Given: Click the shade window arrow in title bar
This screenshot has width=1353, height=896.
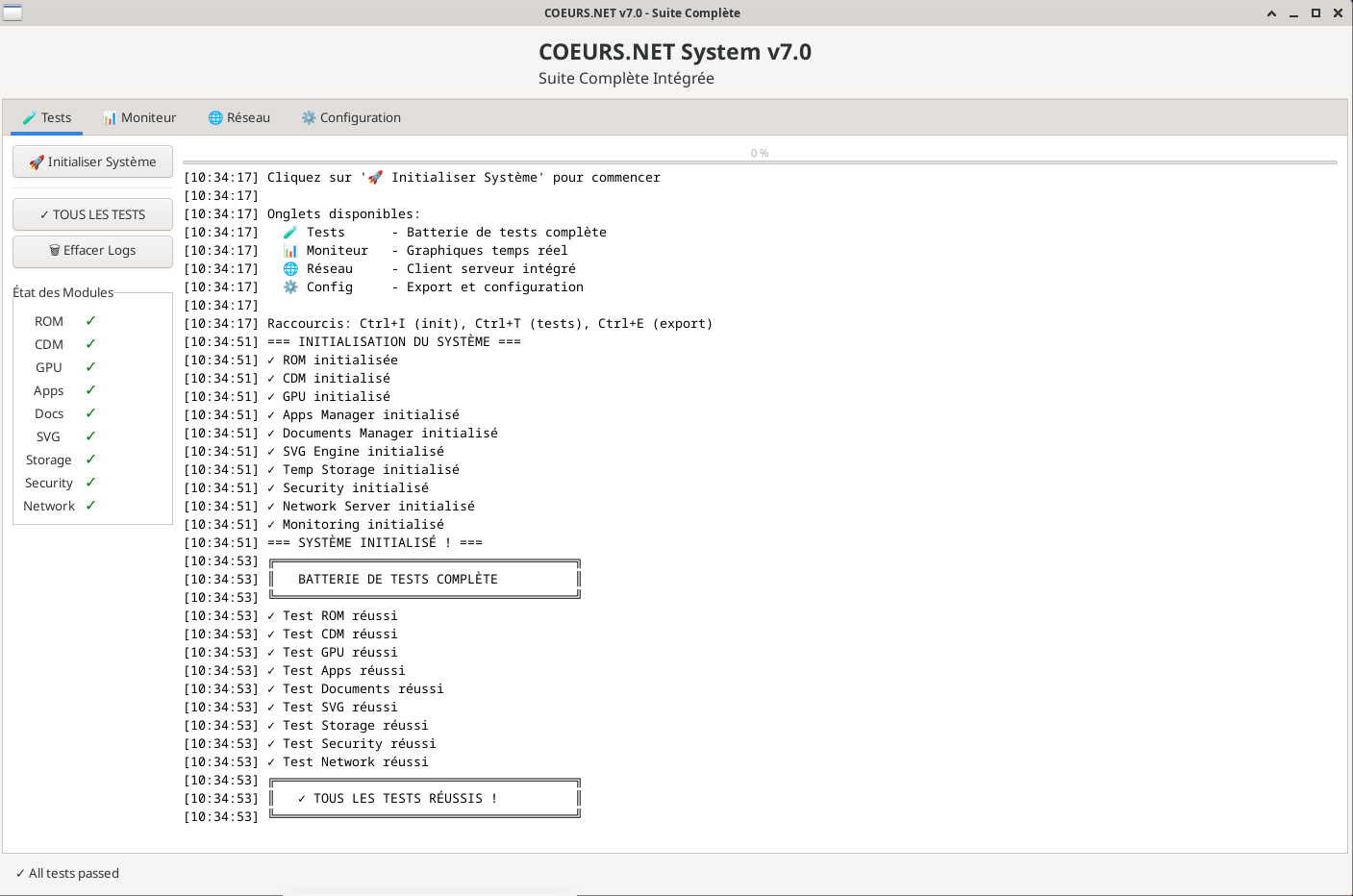Looking at the screenshot, I should click(1271, 13).
